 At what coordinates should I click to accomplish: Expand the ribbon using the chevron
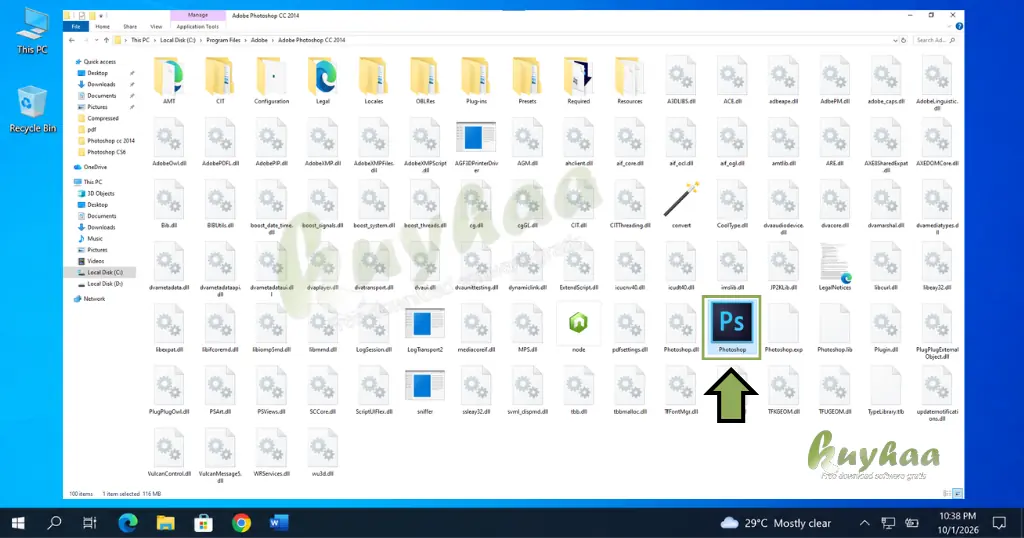[x=950, y=27]
